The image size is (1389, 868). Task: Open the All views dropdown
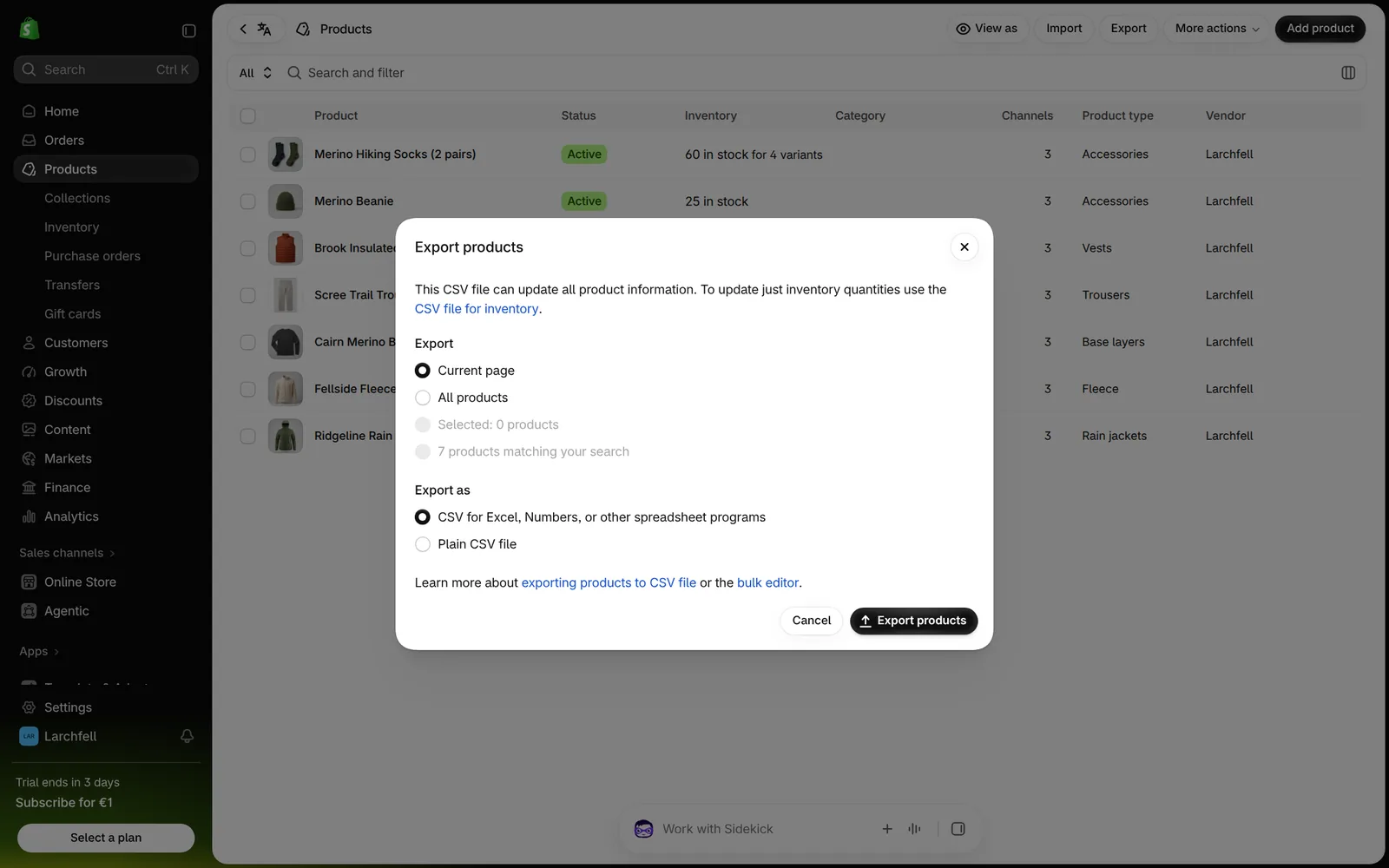255,73
